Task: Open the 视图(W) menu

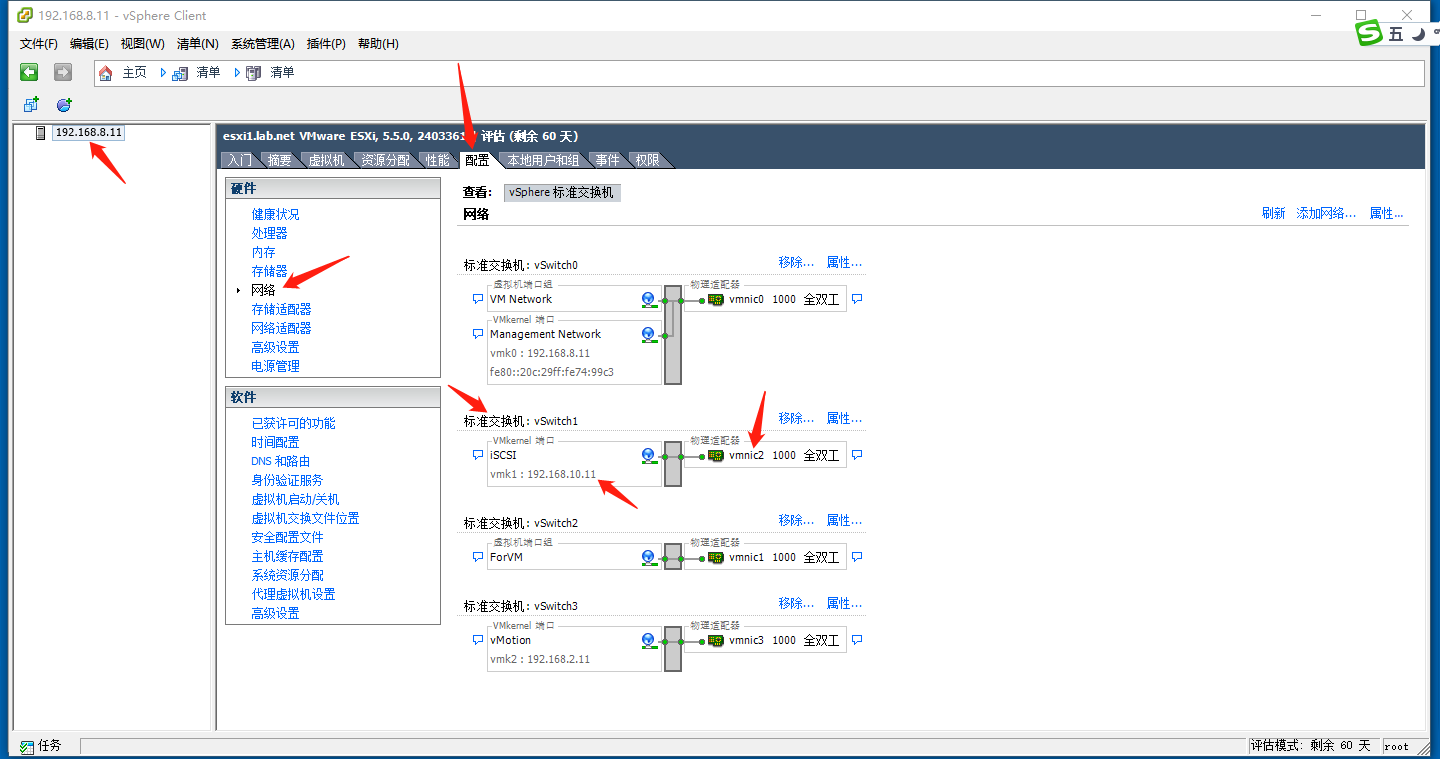Action: coord(142,44)
